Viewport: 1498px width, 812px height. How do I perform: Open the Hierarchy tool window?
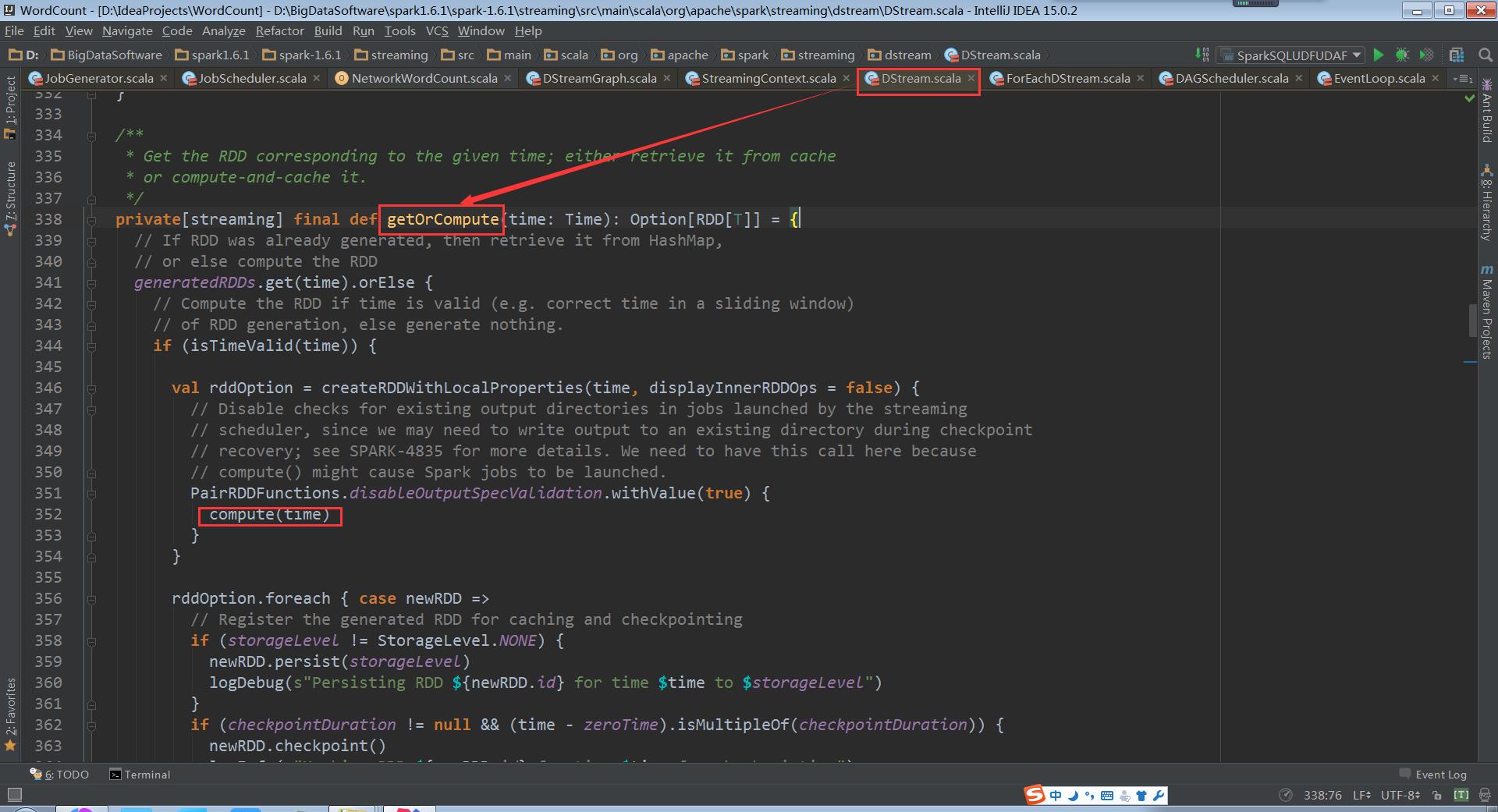pos(1486,203)
